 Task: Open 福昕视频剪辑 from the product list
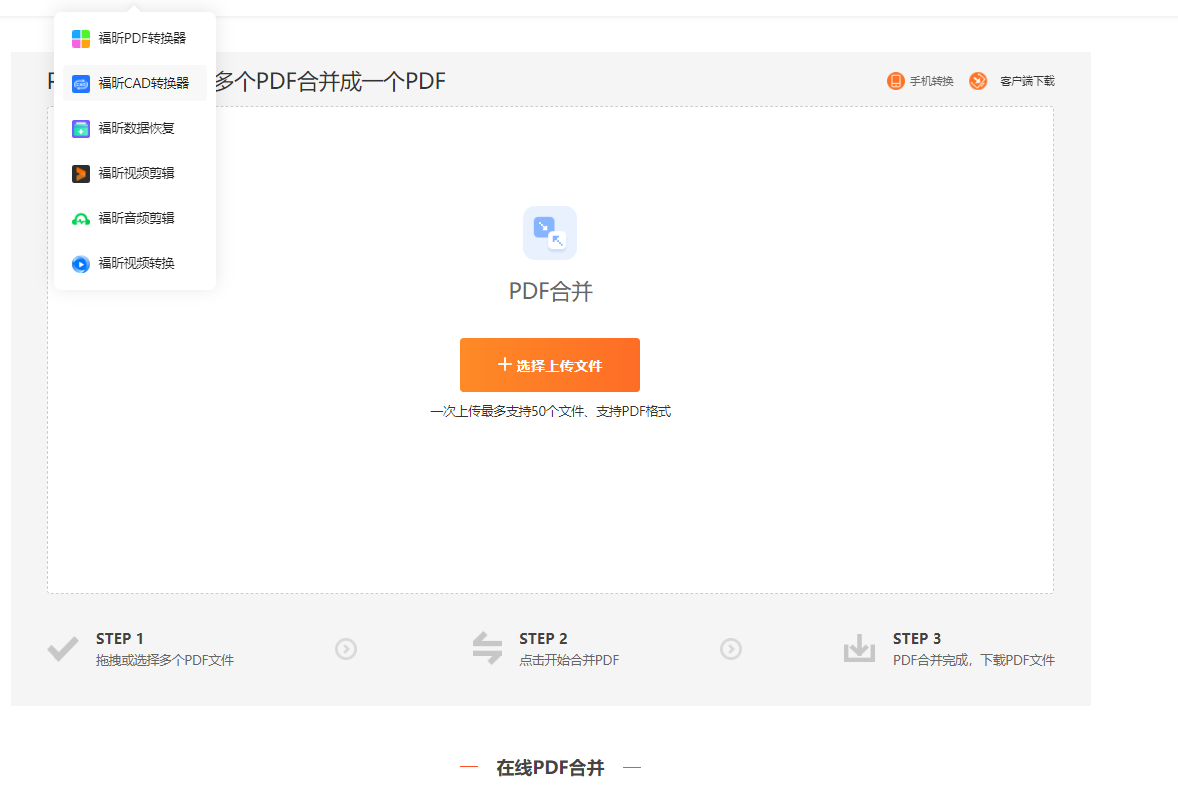pyautogui.click(x=134, y=174)
